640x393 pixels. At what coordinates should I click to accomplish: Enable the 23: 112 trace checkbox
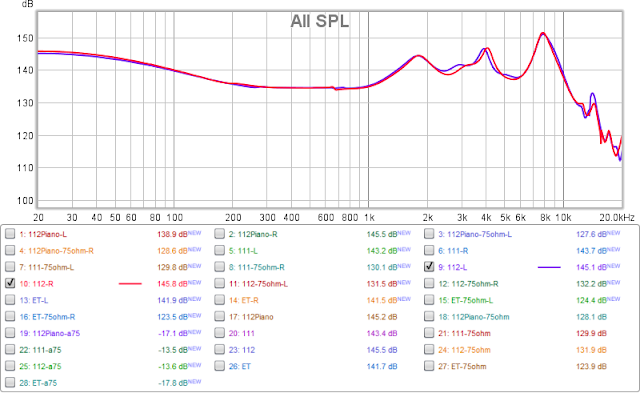coord(220,349)
